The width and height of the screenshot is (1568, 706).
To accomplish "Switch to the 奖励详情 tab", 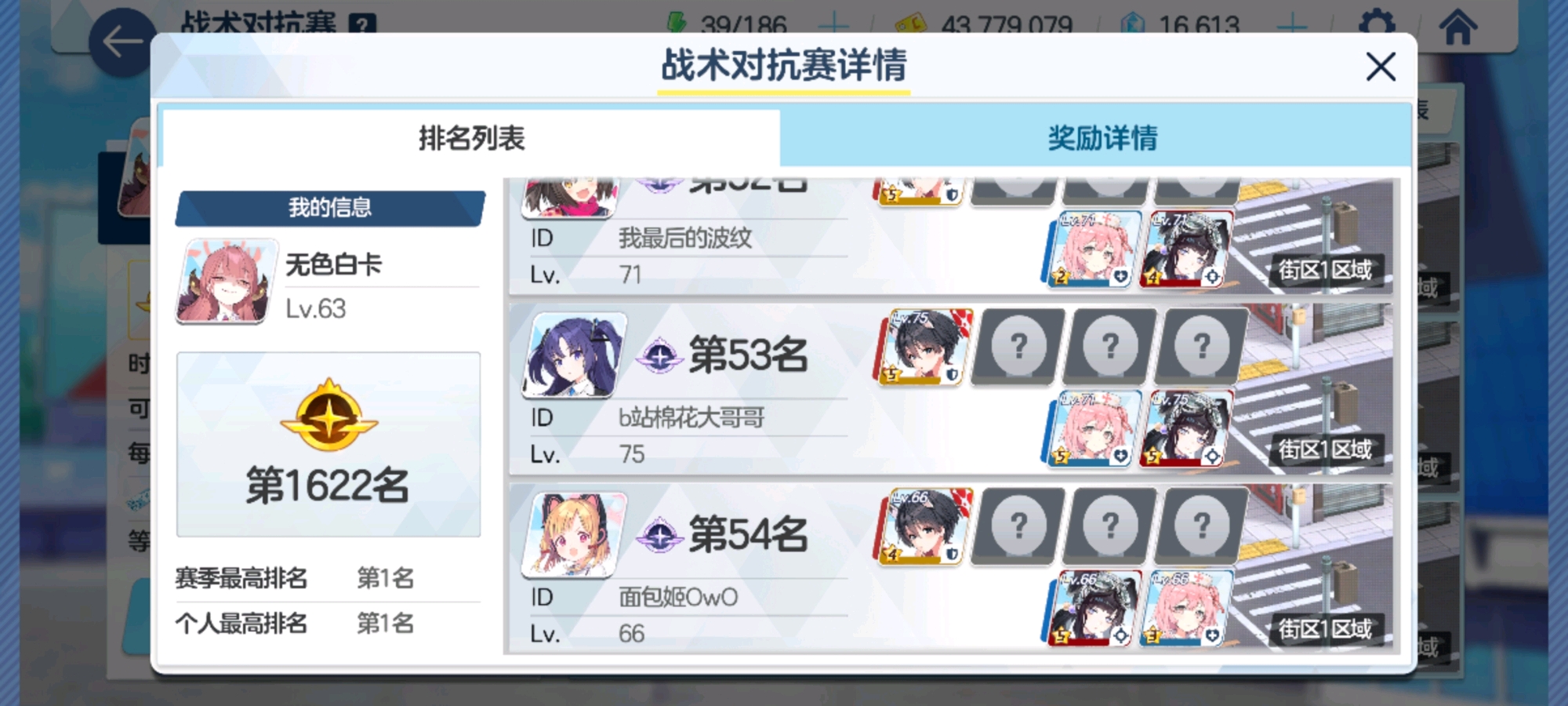I will point(1101,138).
